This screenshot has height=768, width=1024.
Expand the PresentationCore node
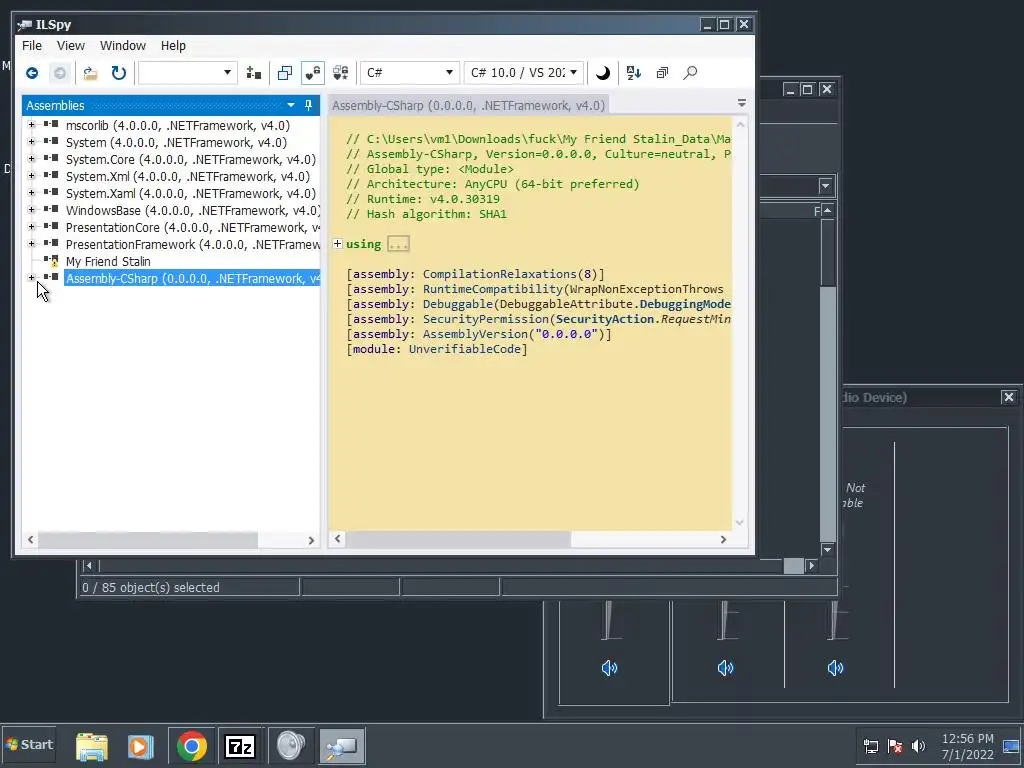tap(31, 226)
